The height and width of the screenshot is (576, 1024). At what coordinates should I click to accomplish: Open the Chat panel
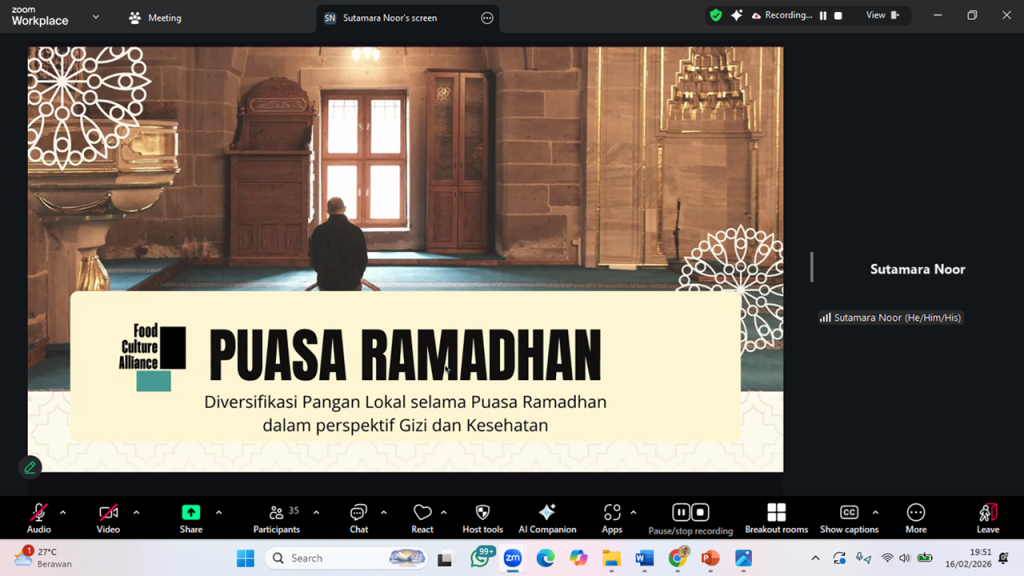[x=359, y=516]
